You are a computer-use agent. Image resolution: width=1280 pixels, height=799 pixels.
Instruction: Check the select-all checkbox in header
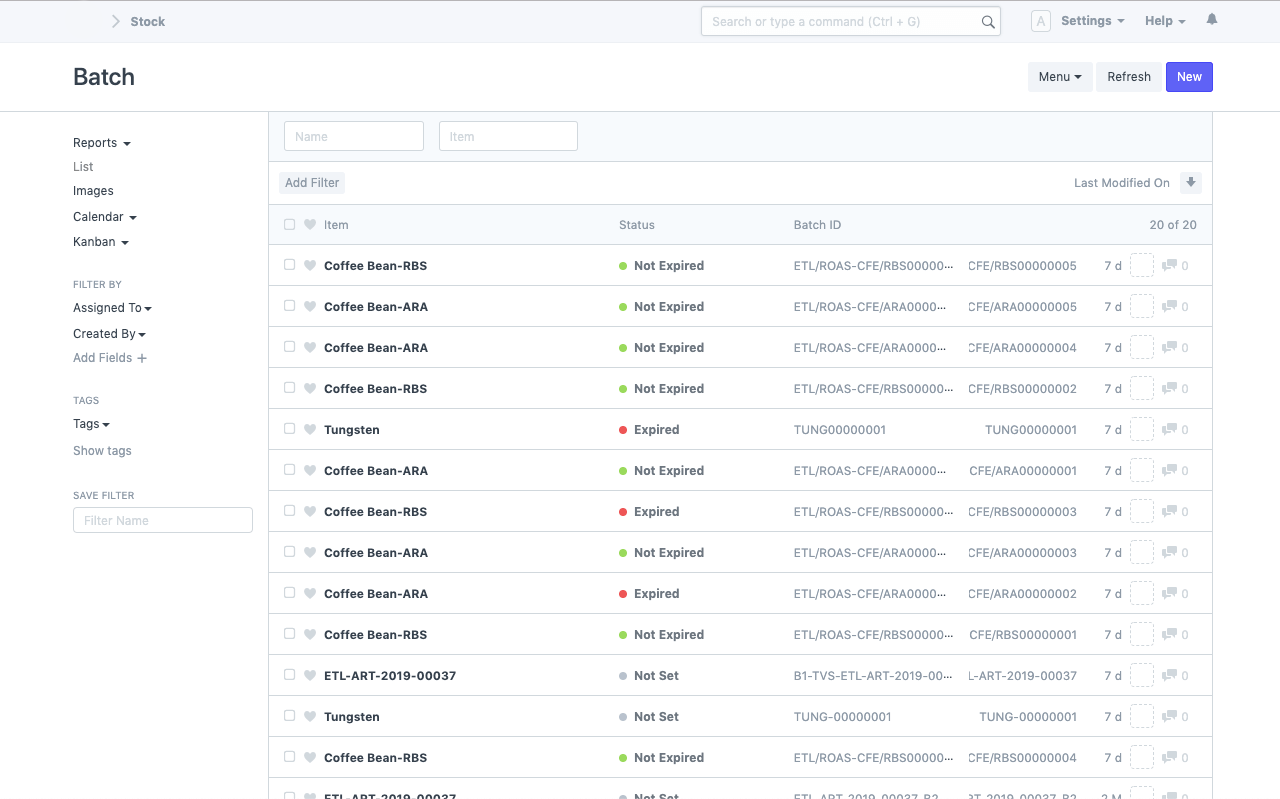click(x=290, y=225)
